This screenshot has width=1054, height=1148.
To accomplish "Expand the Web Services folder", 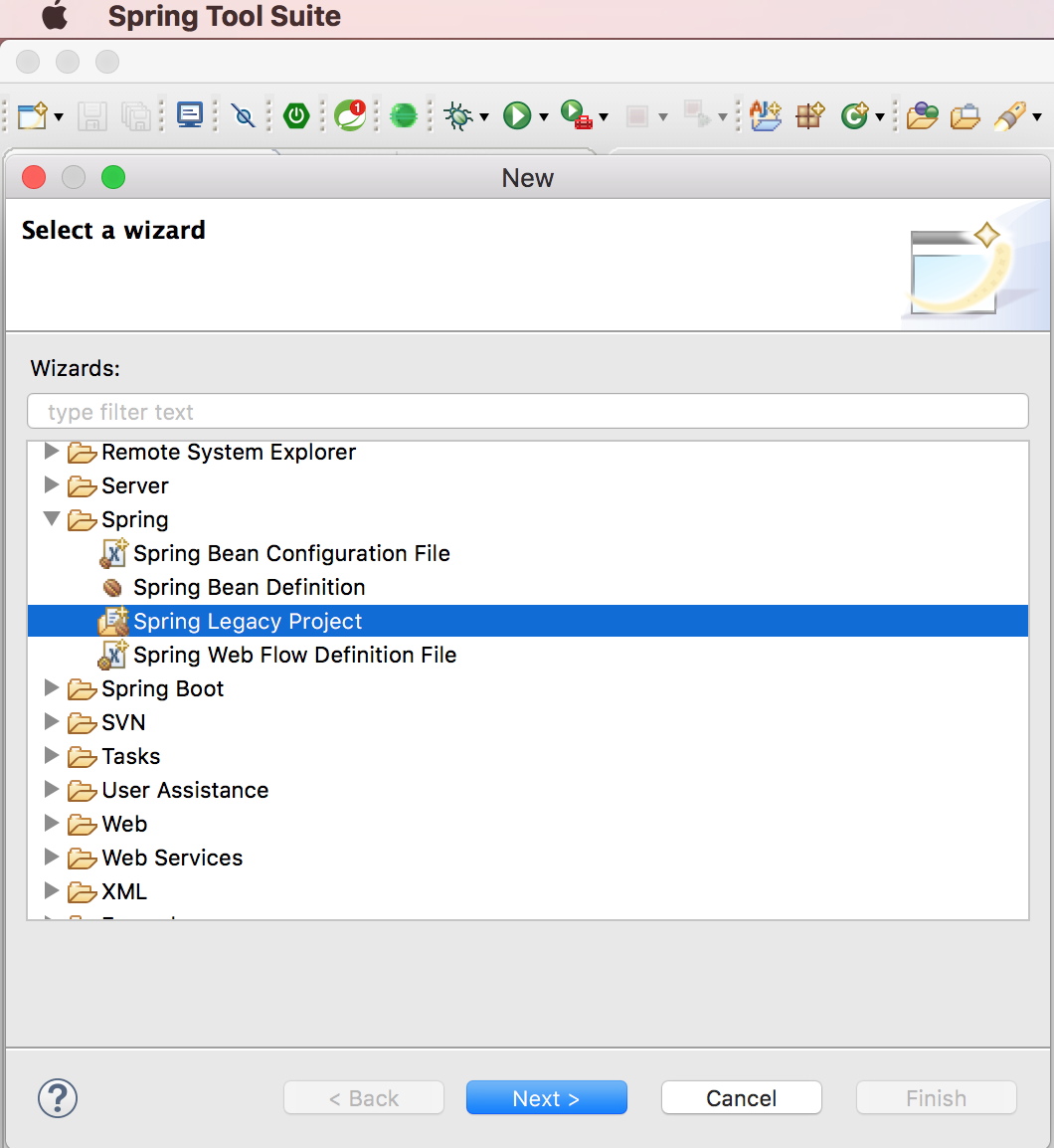I will tap(52, 856).
